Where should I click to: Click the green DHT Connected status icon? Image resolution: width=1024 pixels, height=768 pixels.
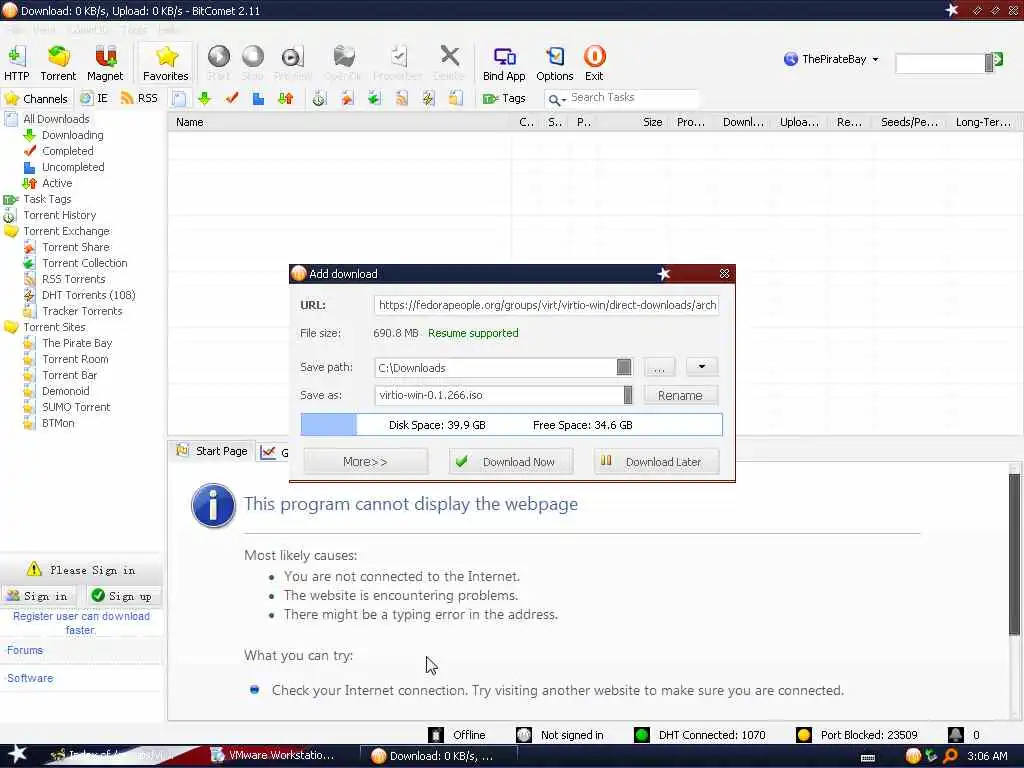click(642, 735)
